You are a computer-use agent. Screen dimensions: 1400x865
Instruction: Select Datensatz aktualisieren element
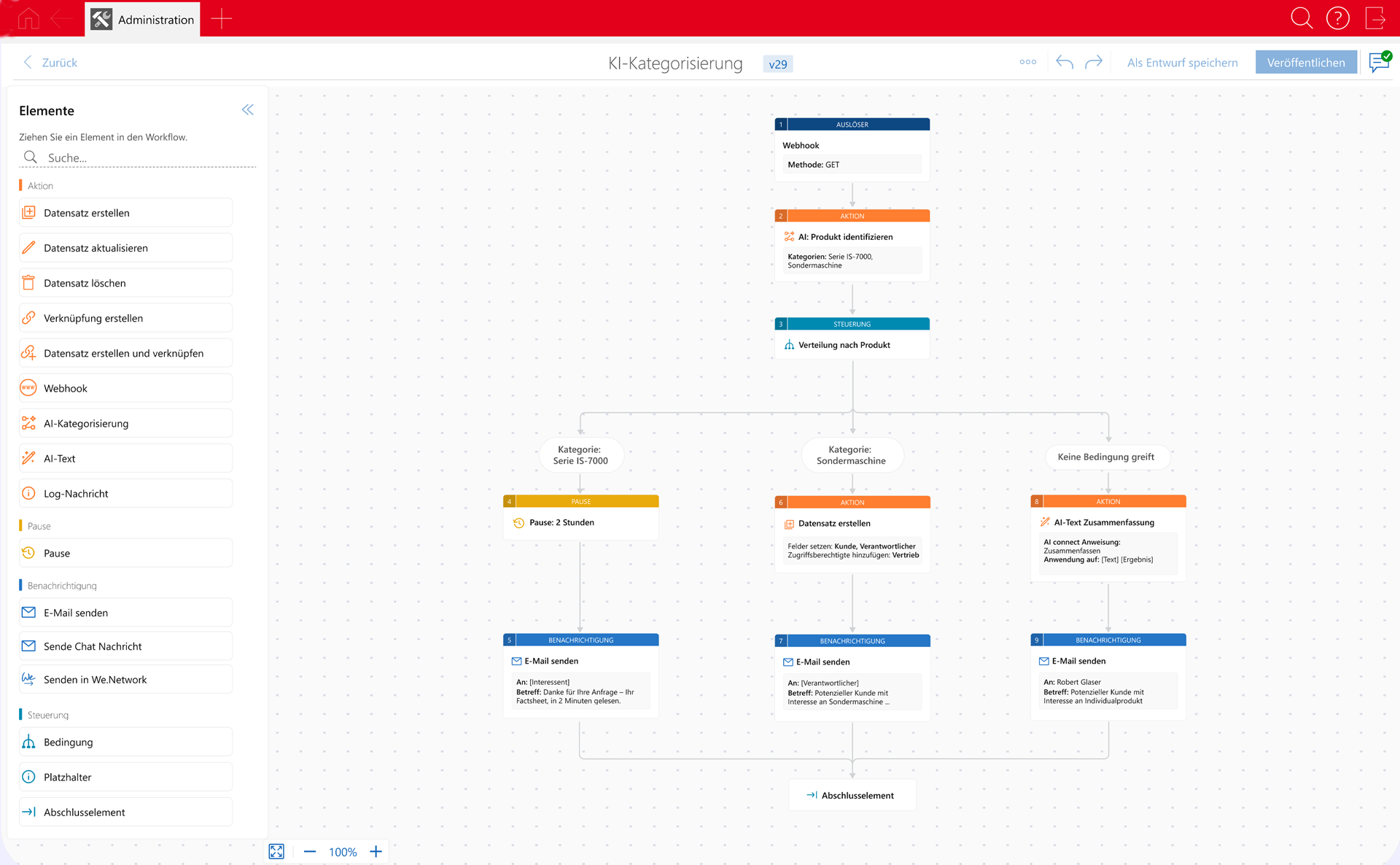tap(125, 248)
